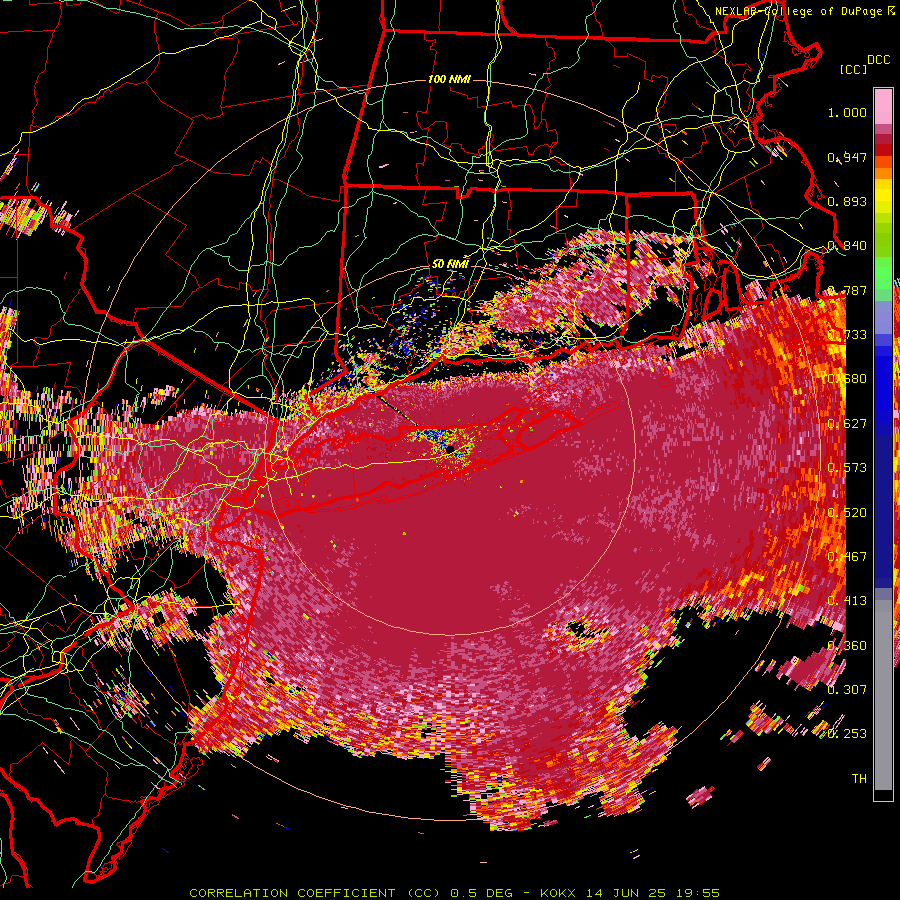Click the light pink segment of the color bar
Viewport: 900px width, 900px height.
883,106
